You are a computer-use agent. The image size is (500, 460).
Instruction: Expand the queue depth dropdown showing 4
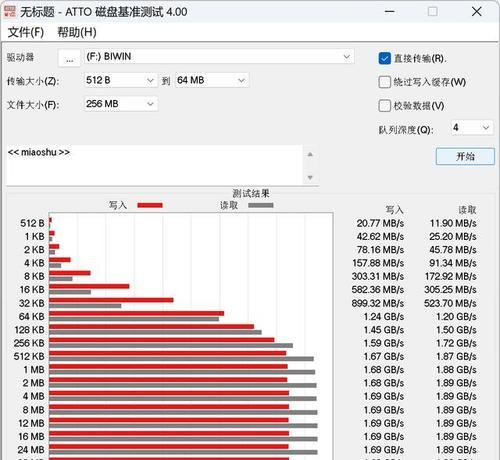pyautogui.click(x=472, y=128)
